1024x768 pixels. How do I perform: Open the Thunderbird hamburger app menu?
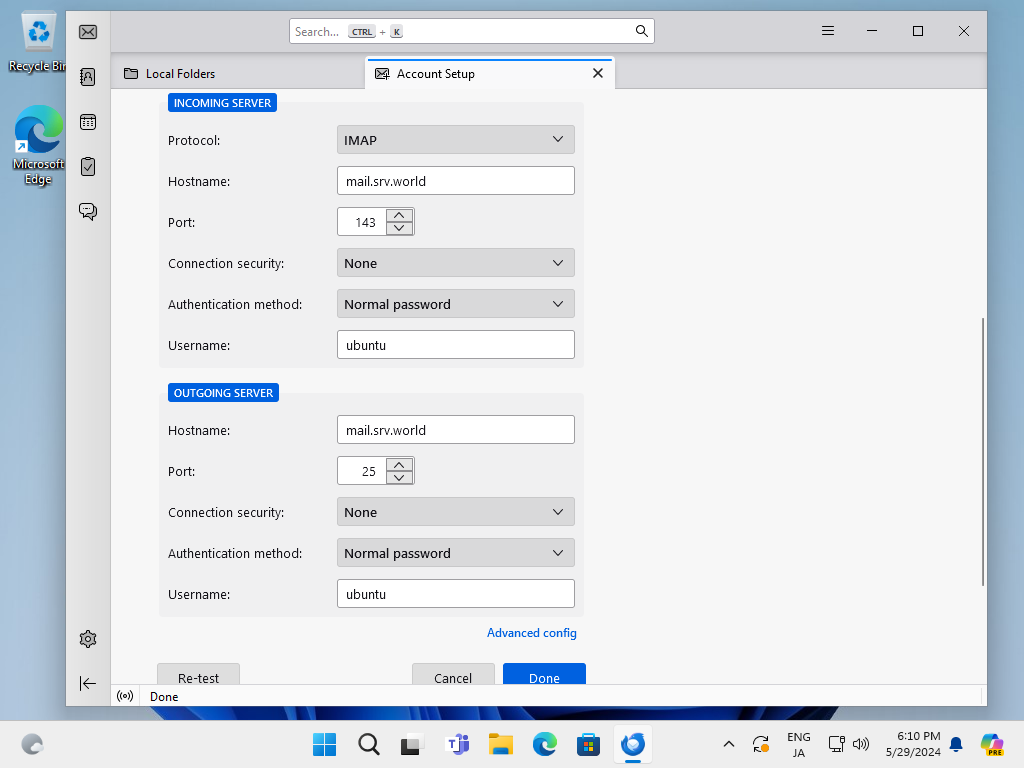(828, 31)
